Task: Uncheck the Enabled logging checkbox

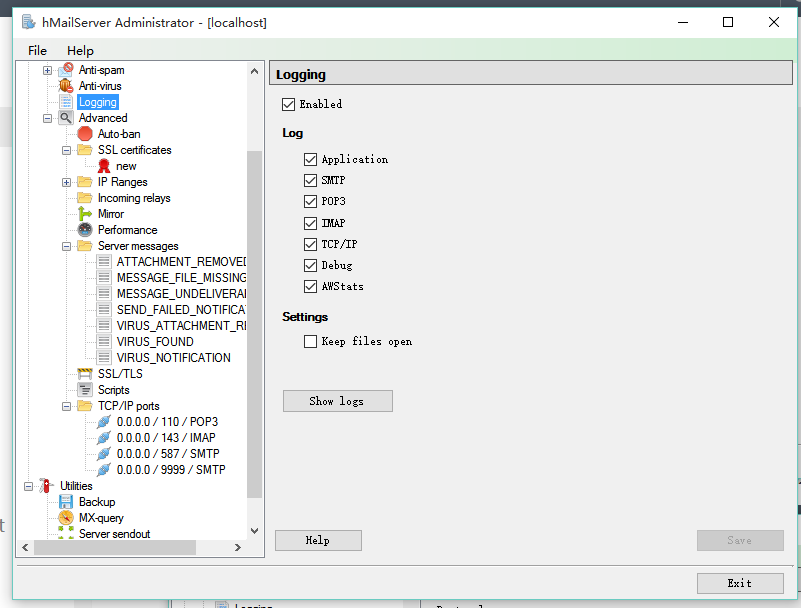Action: pyautogui.click(x=288, y=104)
